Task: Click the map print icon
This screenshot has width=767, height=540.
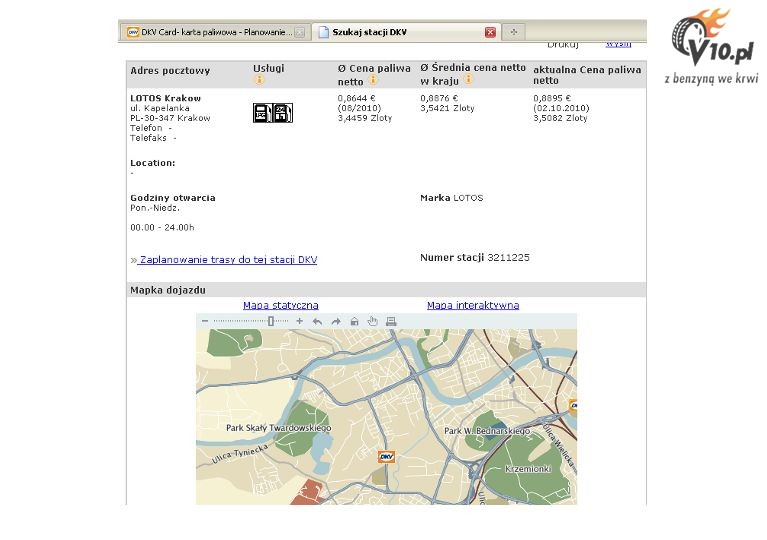Action: 391,321
